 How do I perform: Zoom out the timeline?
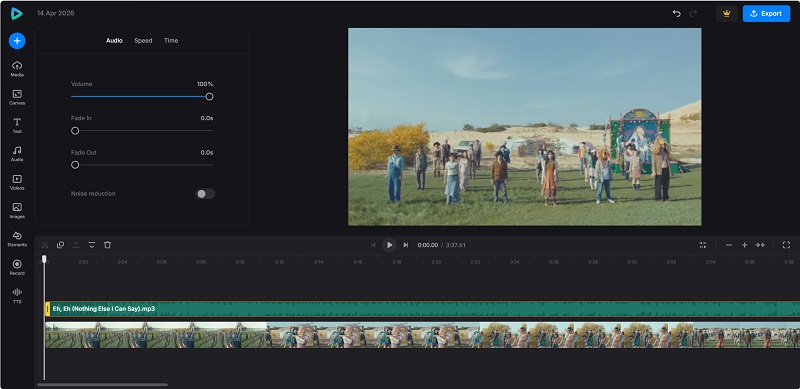tap(729, 245)
